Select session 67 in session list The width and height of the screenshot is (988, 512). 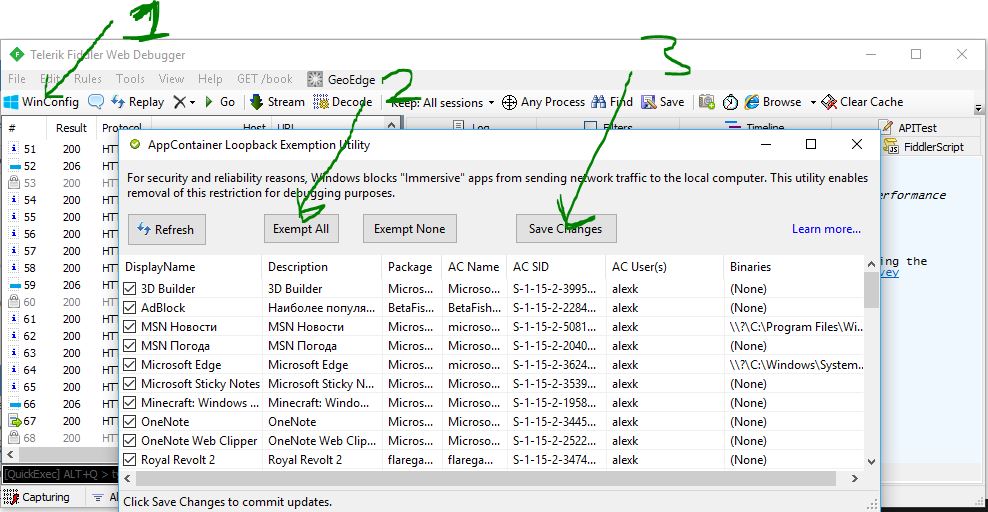click(x=60, y=421)
